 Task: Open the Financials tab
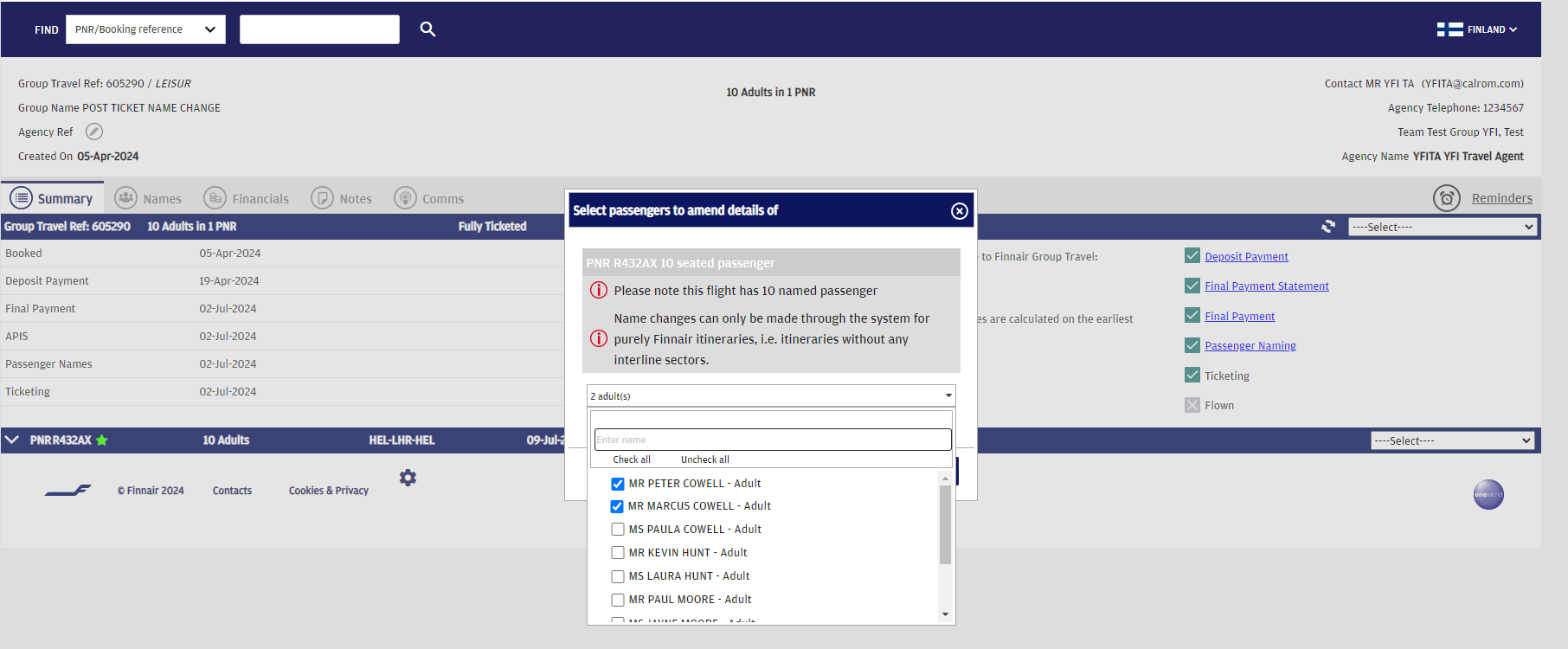247,198
